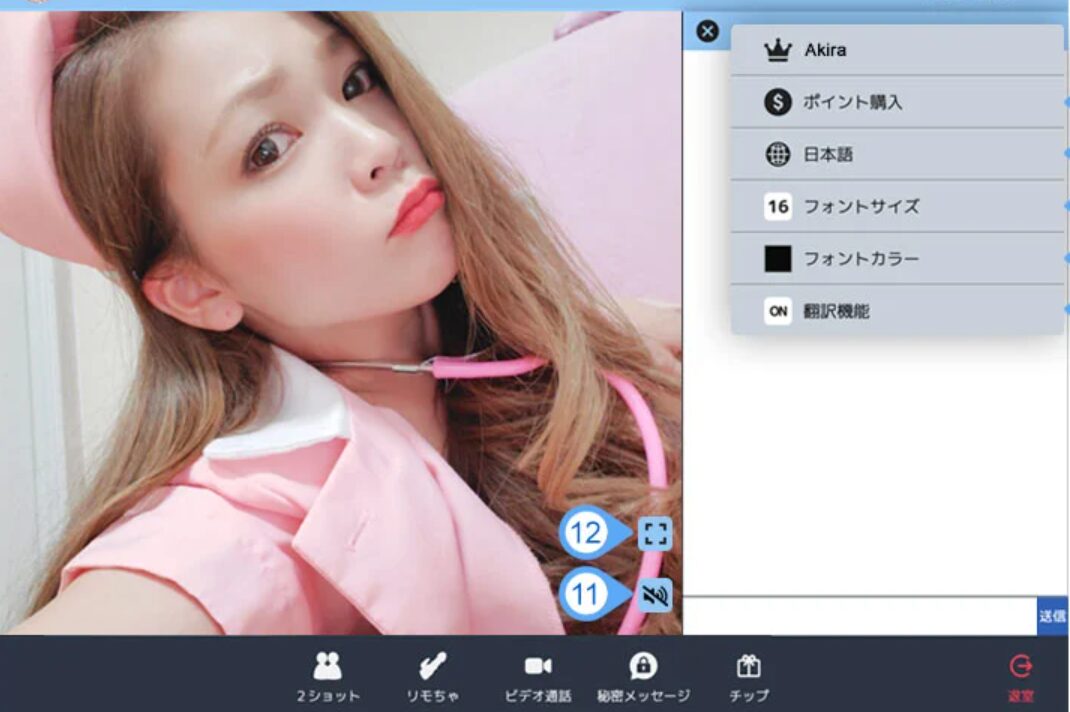
Task: Send a チップ gift tip
Action: [x=749, y=676]
